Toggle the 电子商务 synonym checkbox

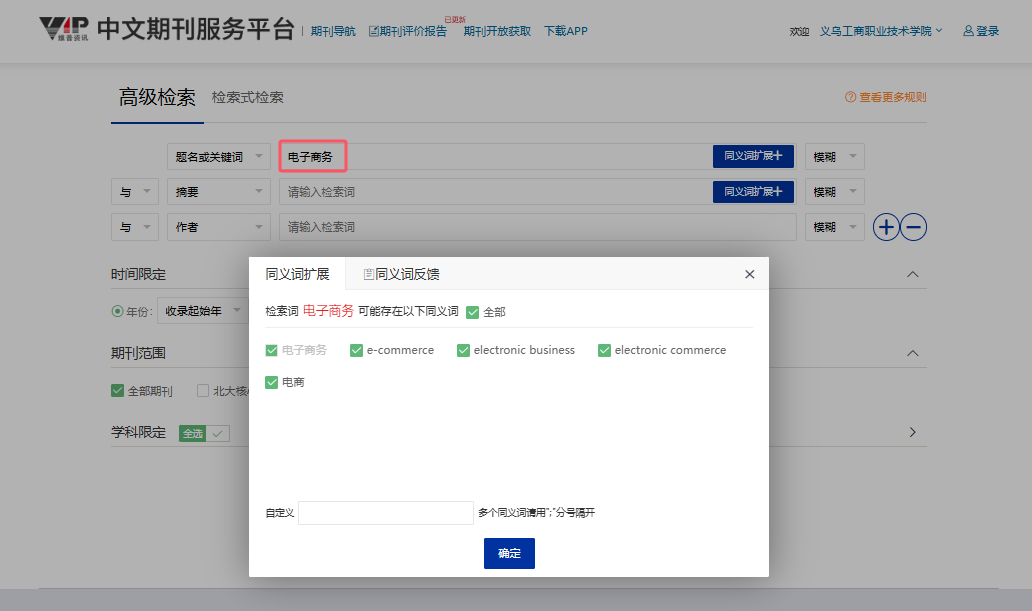[271, 350]
